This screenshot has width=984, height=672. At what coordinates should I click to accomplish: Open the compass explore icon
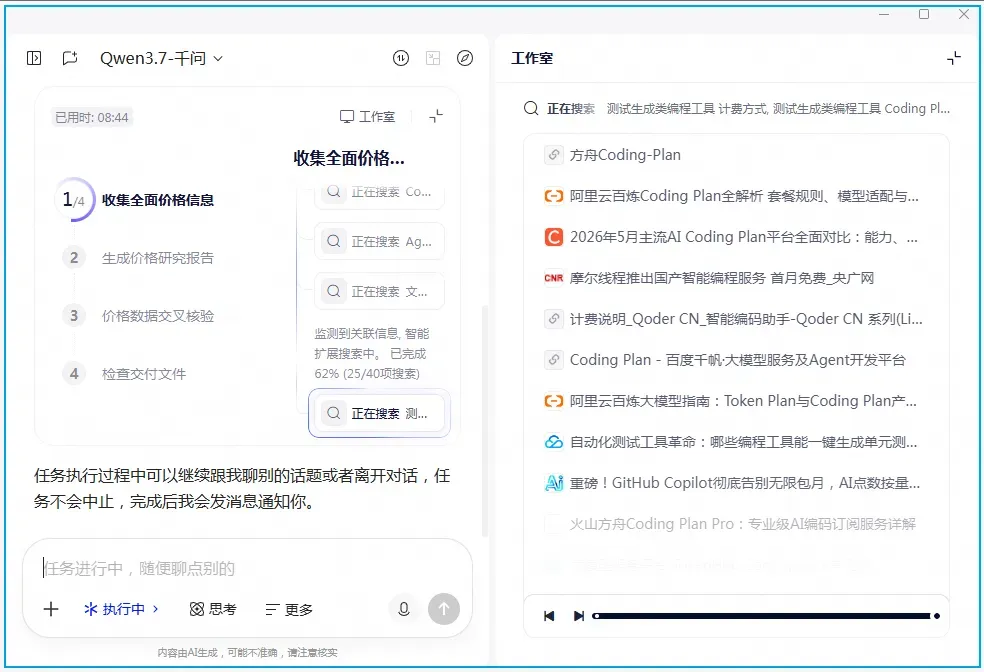(465, 58)
